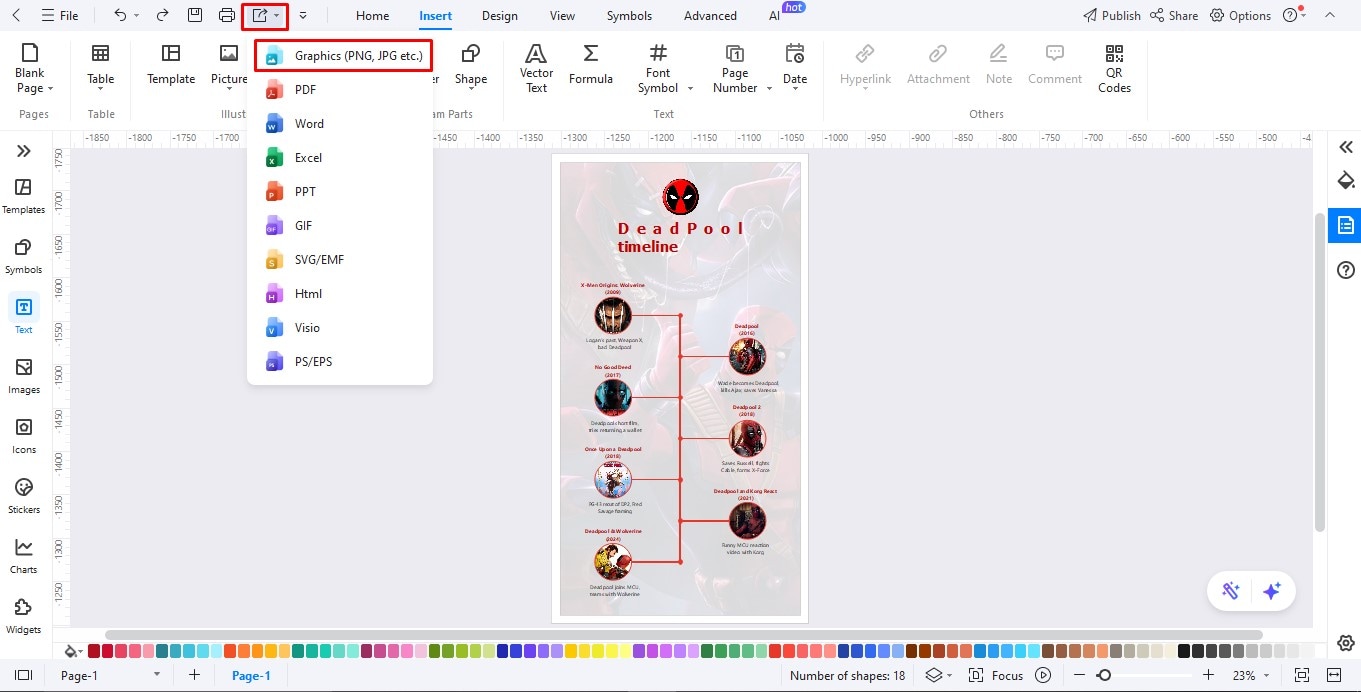1361x692 pixels.
Task: Open the Page-1 dropdown selector
Action: pos(110,676)
